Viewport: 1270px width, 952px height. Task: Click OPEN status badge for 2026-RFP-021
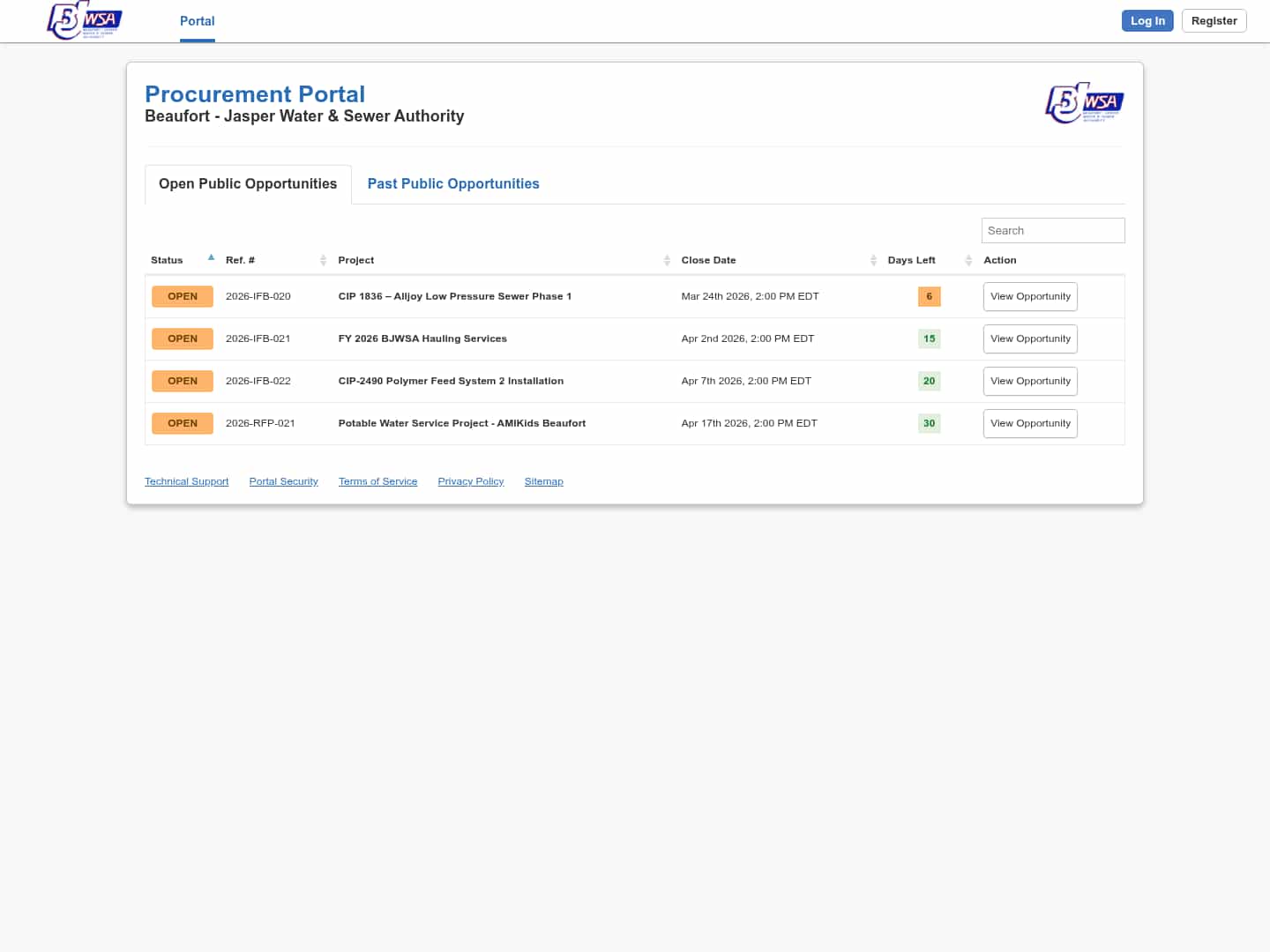click(183, 424)
